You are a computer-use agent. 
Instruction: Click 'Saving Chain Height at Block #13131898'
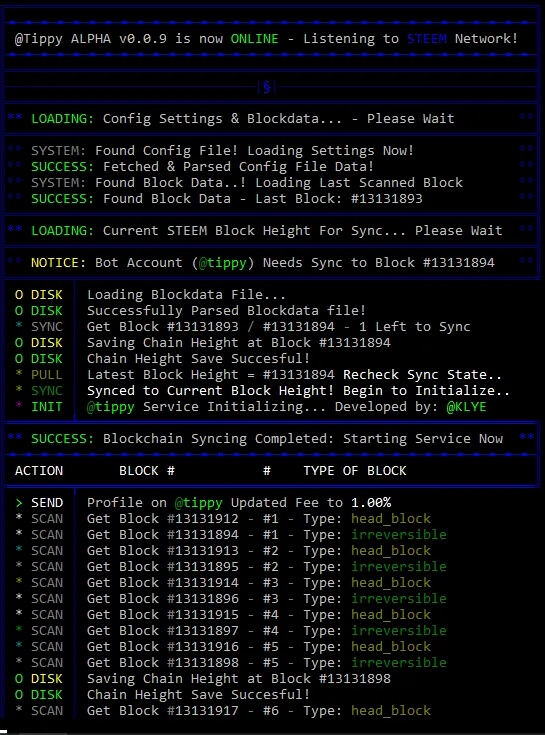(239, 678)
